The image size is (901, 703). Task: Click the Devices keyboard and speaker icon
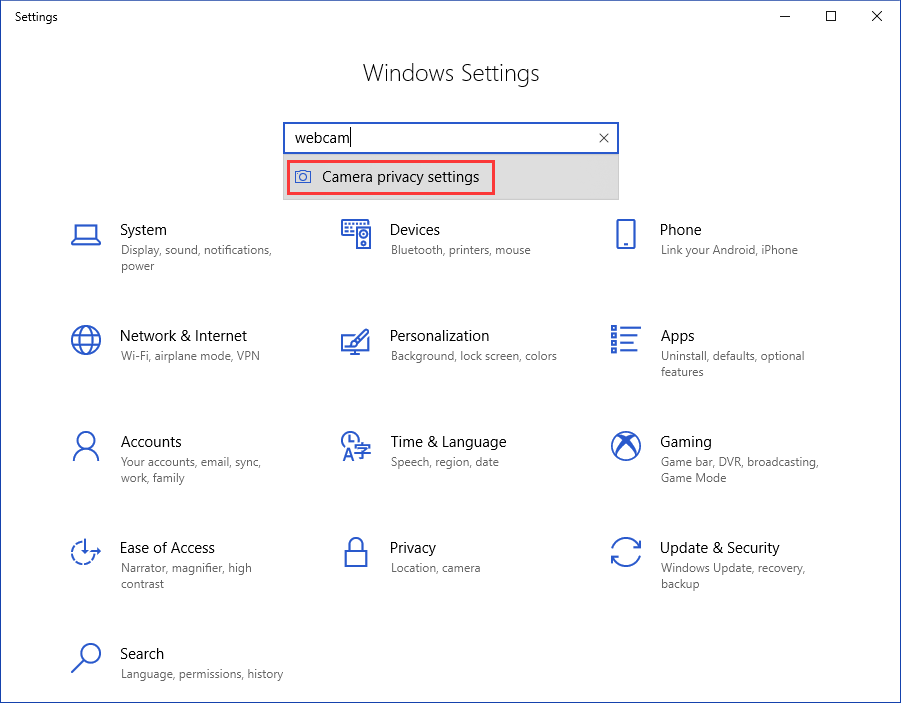(x=356, y=234)
